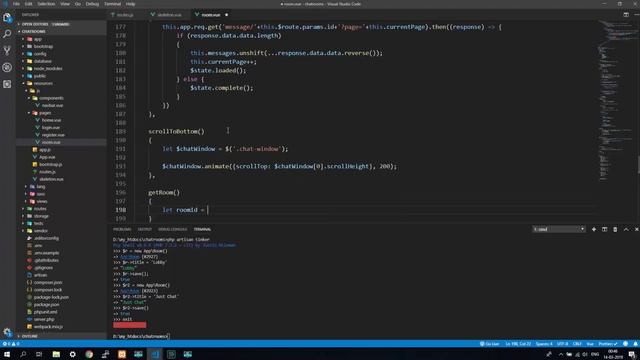
Task: Click the code minimap
Action: click(616, 102)
